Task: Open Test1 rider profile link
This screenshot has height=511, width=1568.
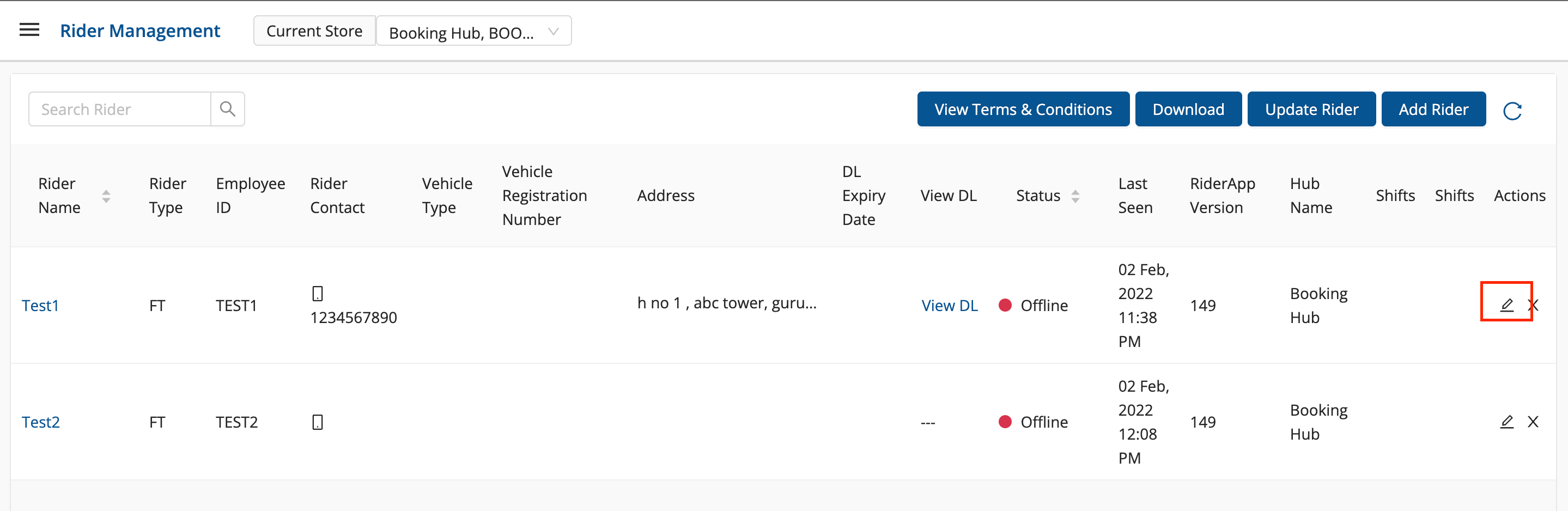Action: point(40,306)
